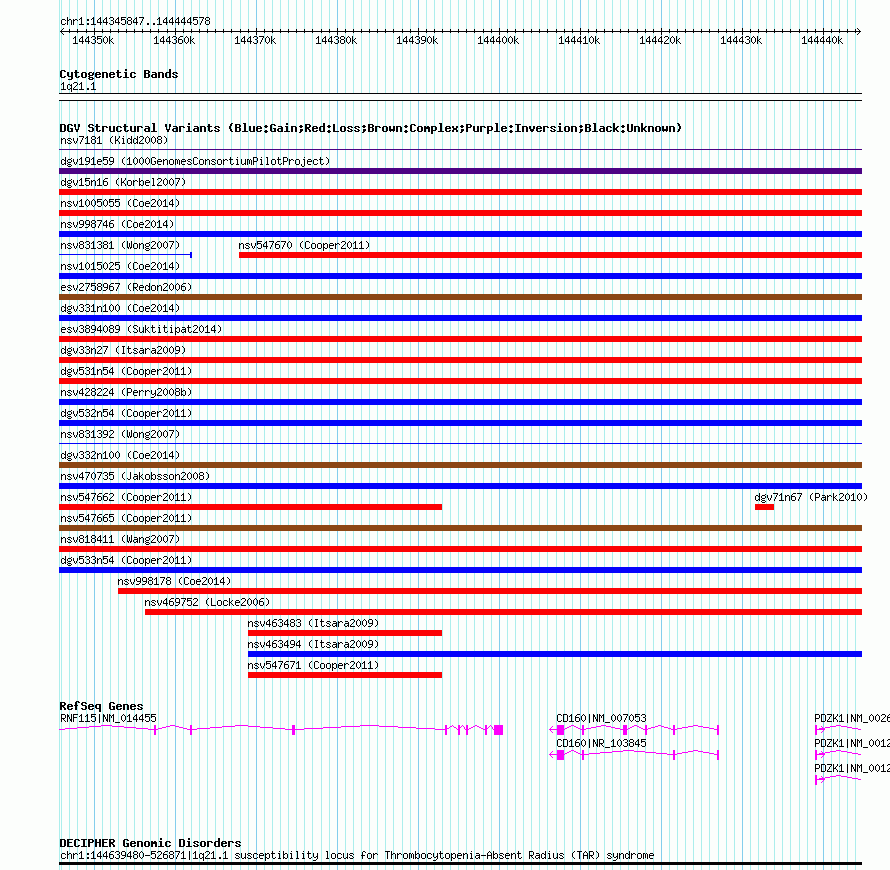890x870 pixels.
Task: Open variant nsv428224 (Perry2008b)
Action: click(x=126, y=392)
